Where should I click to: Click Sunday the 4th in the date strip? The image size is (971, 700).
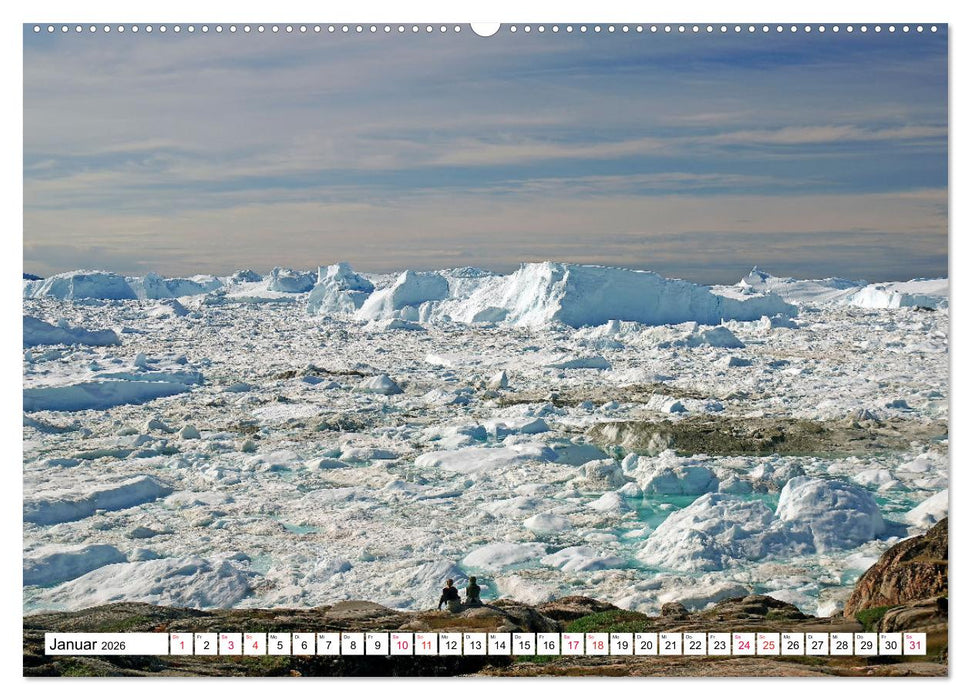(256, 646)
